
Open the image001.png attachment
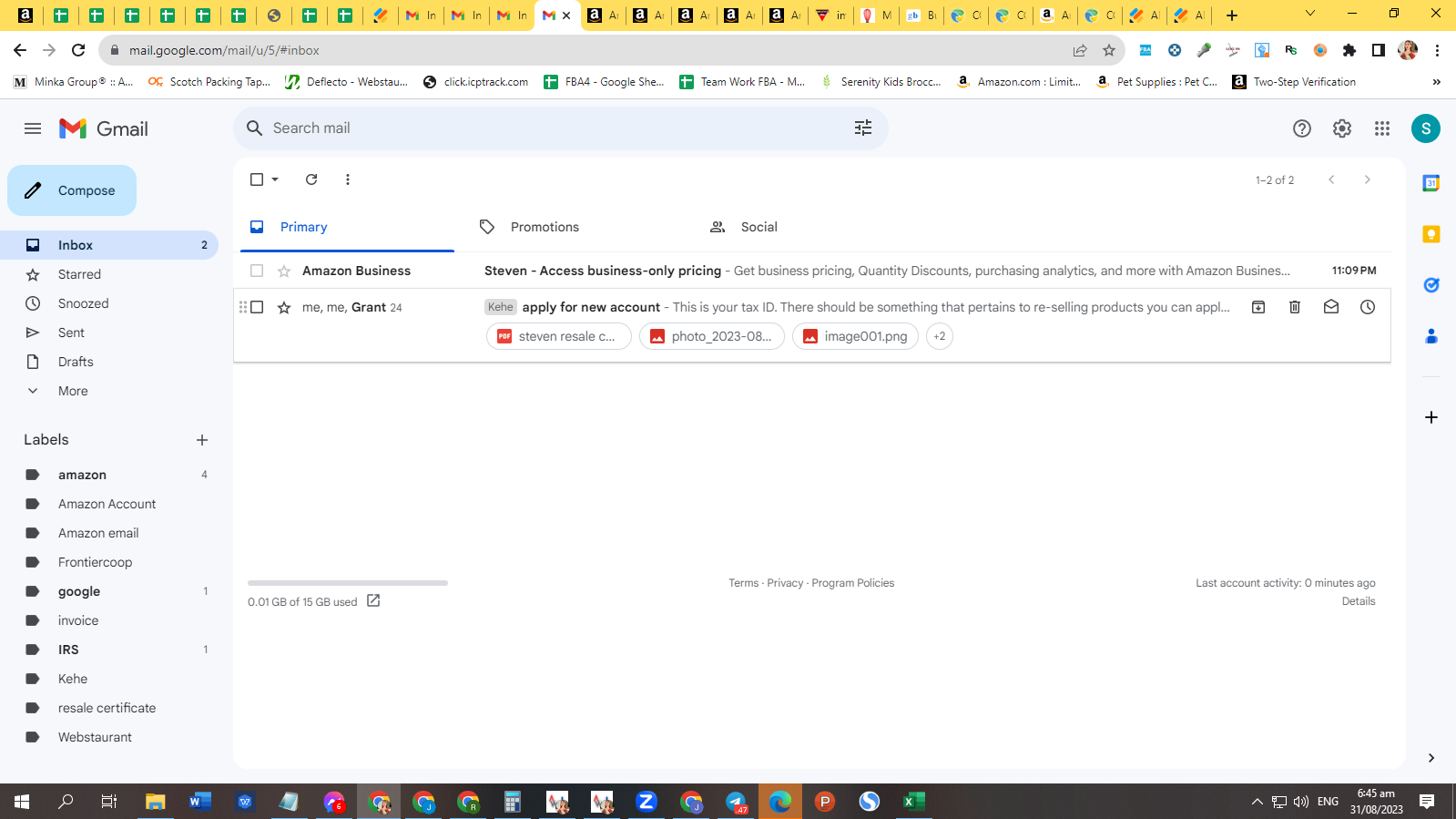[x=855, y=336]
